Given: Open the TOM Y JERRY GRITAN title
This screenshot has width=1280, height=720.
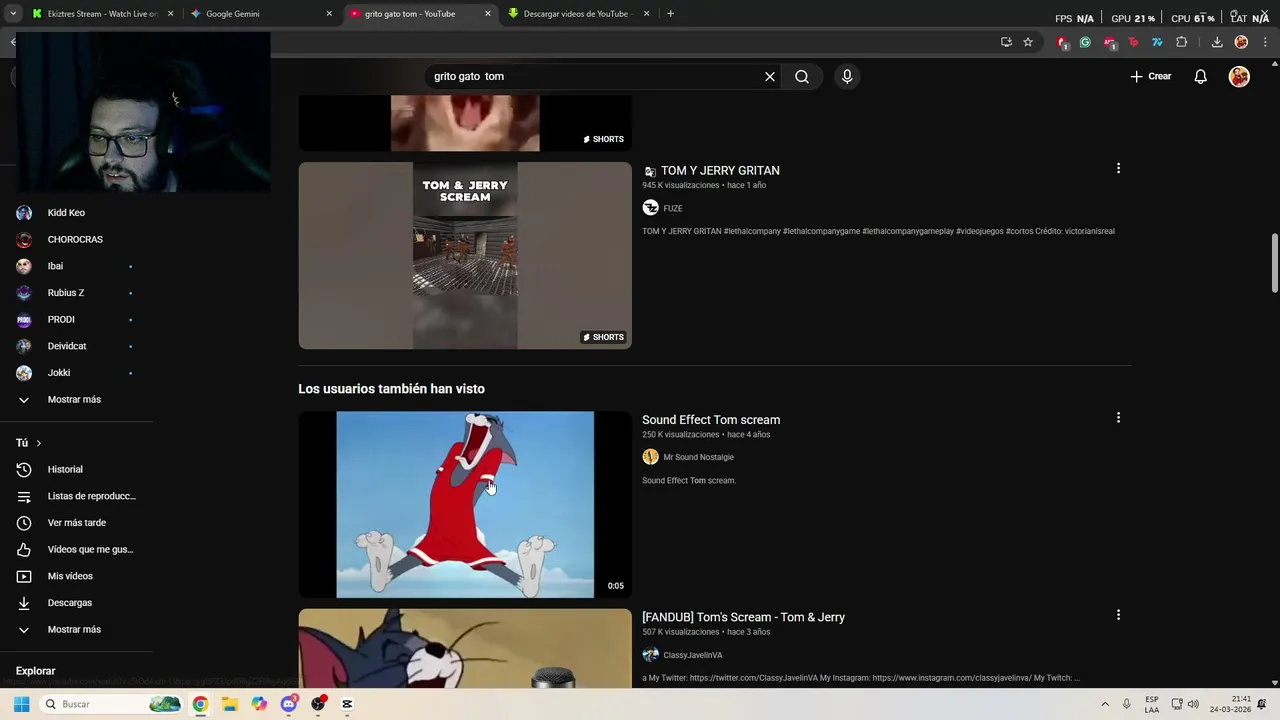Looking at the screenshot, I should pos(720,171).
